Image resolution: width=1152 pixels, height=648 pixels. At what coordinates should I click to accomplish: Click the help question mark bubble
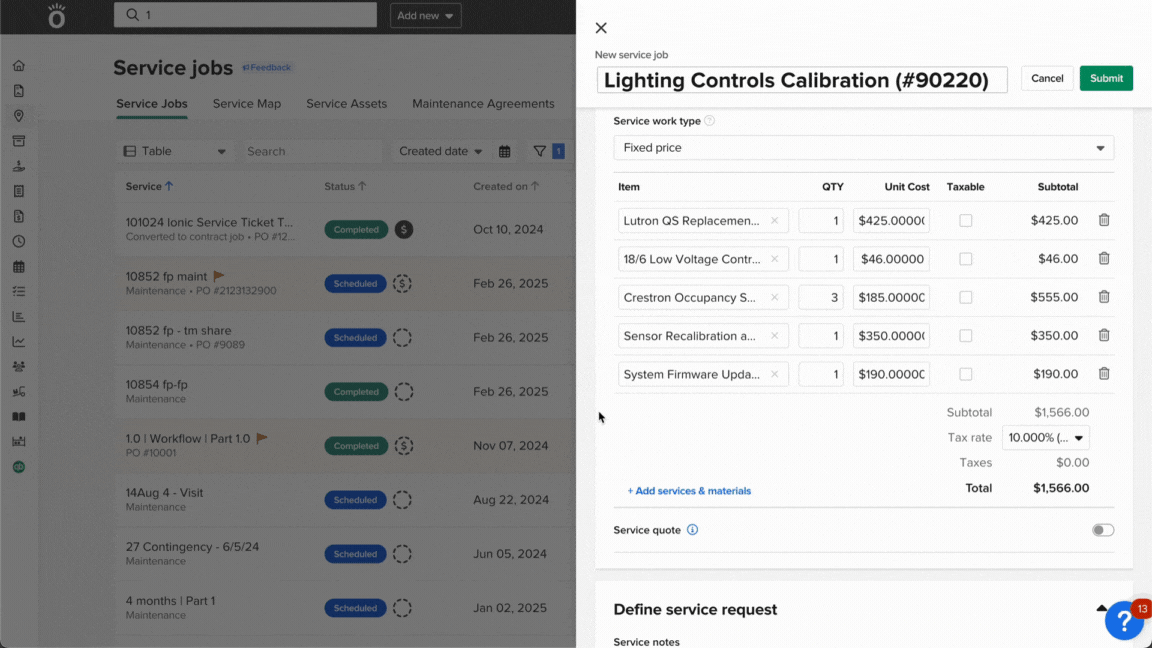click(1124, 621)
